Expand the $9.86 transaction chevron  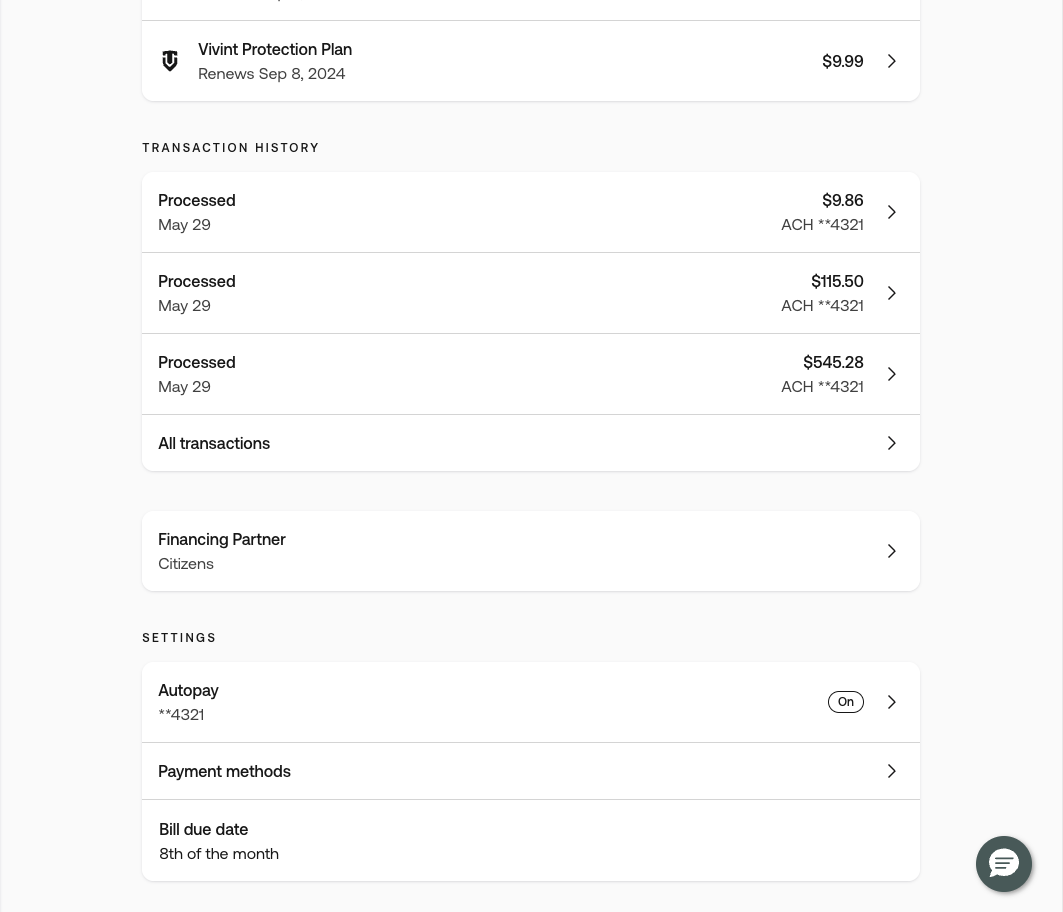click(x=891, y=212)
